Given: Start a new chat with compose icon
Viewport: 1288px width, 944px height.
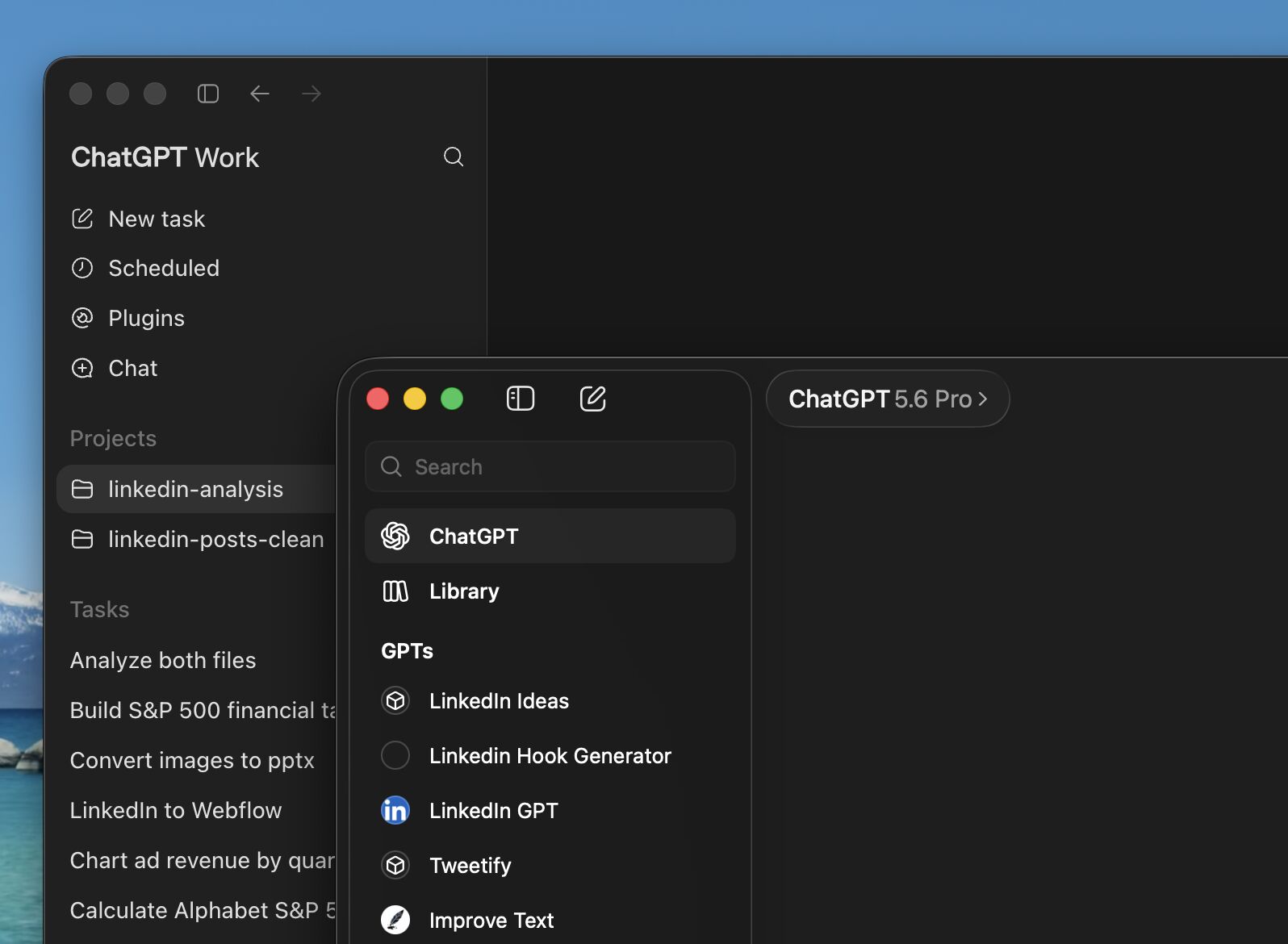Looking at the screenshot, I should click(593, 399).
